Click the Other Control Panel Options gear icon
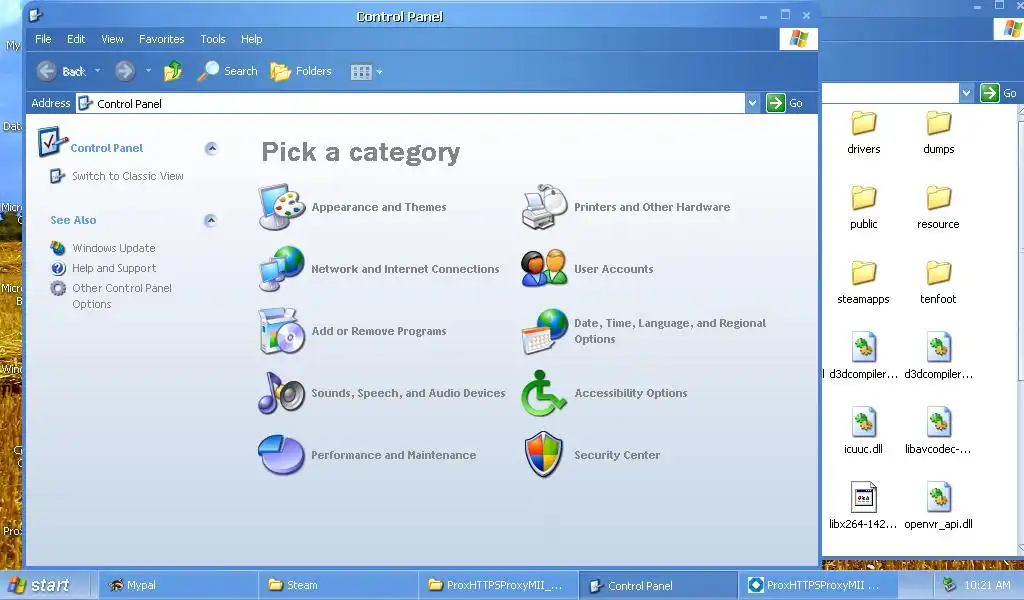The width and height of the screenshot is (1024, 600). click(58, 288)
